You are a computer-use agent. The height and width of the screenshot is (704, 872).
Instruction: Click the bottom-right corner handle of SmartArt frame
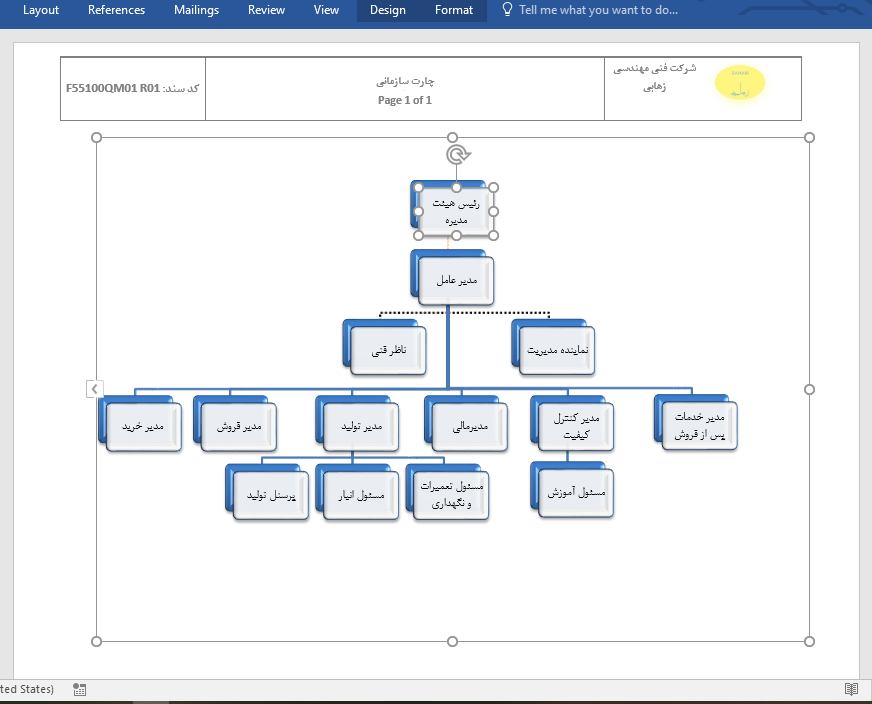(x=809, y=641)
